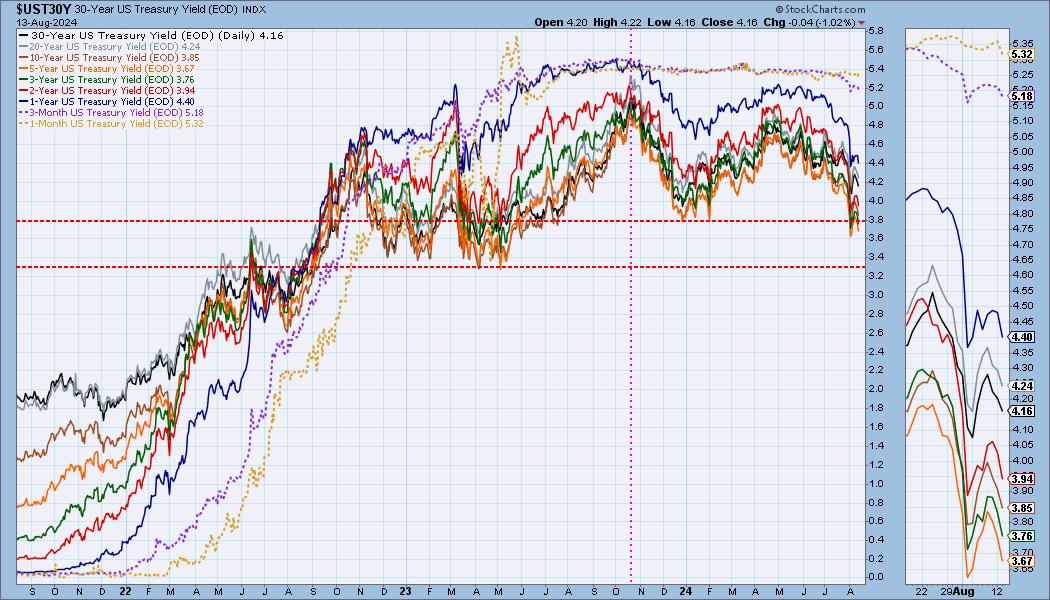Select the 5-Year US Treasury Yield legend entry
1050x600 pixels.
(107, 68)
